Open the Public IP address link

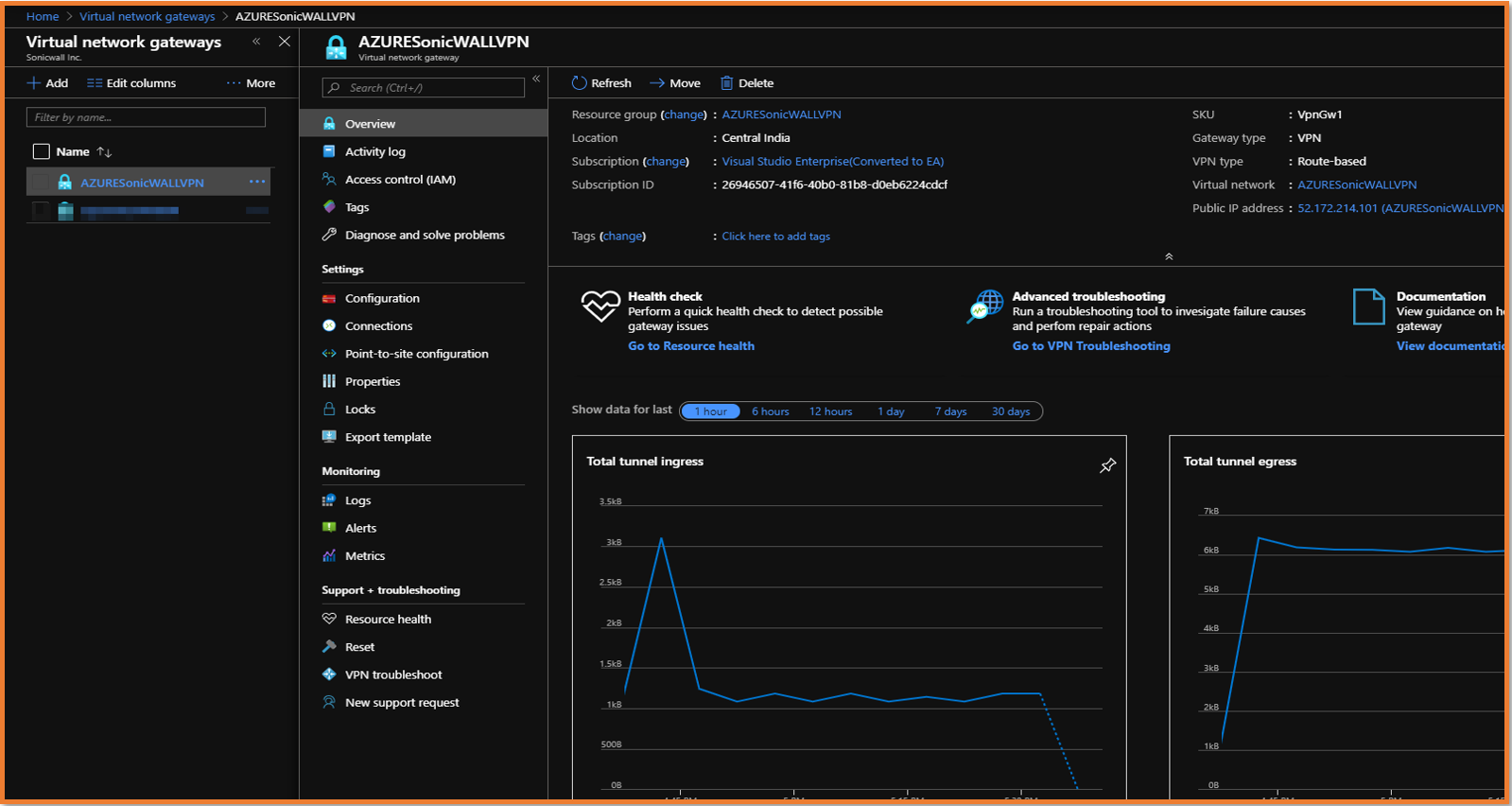pyautogui.click(x=1400, y=208)
